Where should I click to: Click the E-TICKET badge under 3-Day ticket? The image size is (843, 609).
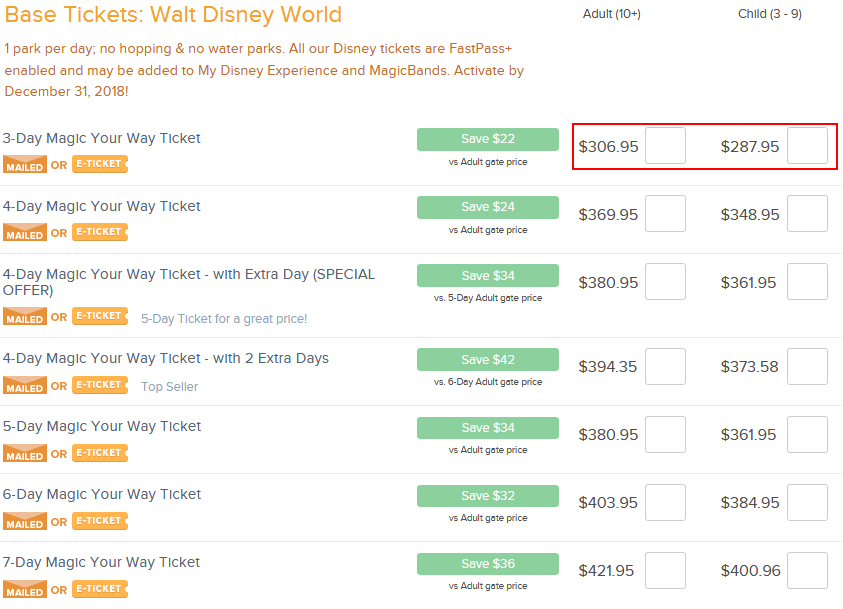coord(100,164)
